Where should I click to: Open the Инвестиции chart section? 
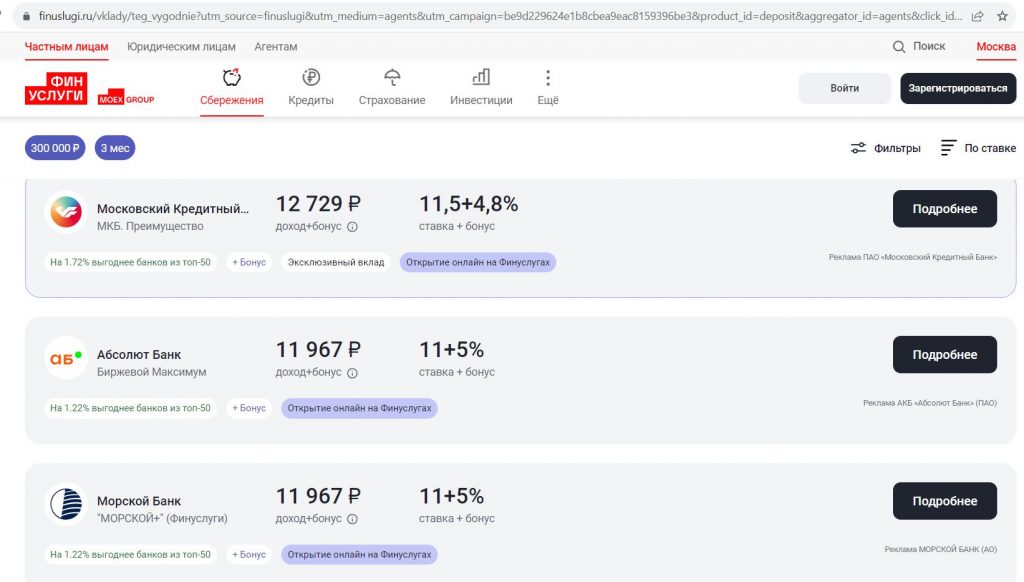point(481,87)
